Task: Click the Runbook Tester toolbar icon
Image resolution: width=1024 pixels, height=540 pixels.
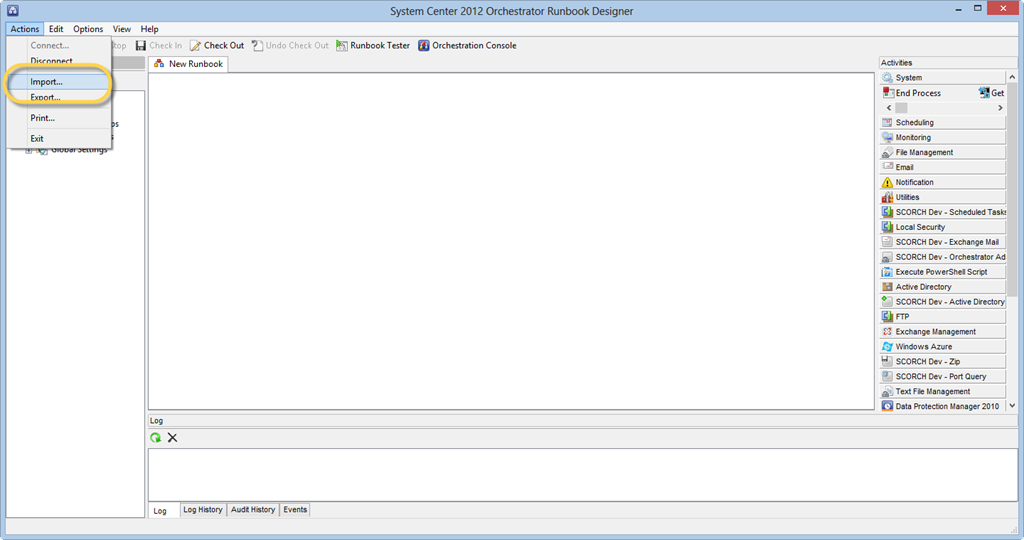Action: coord(342,45)
